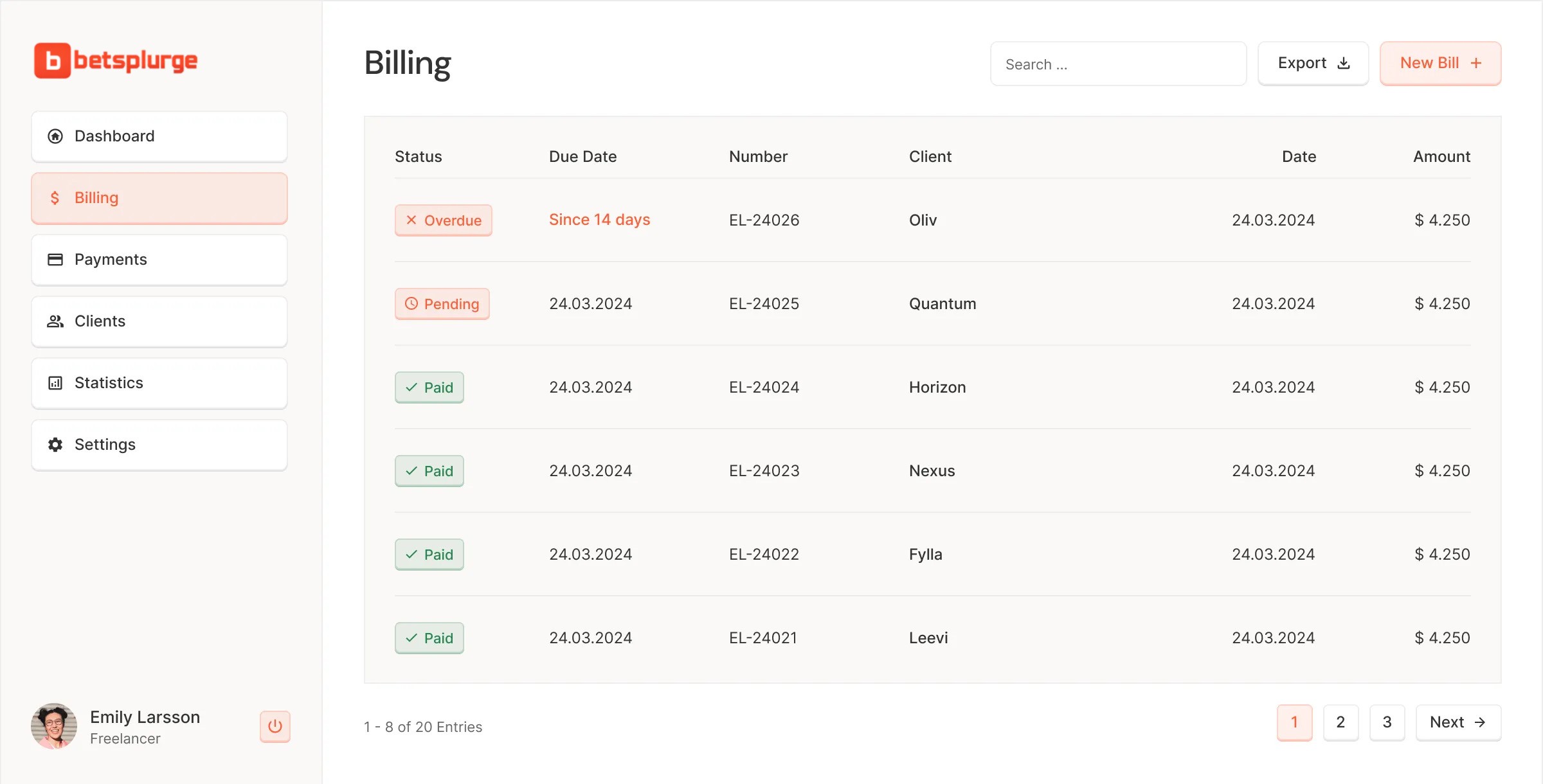Click the Dashboard home icon
This screenshot has width=1543, height=784.
pyautogui.click(x=55, y=136)
